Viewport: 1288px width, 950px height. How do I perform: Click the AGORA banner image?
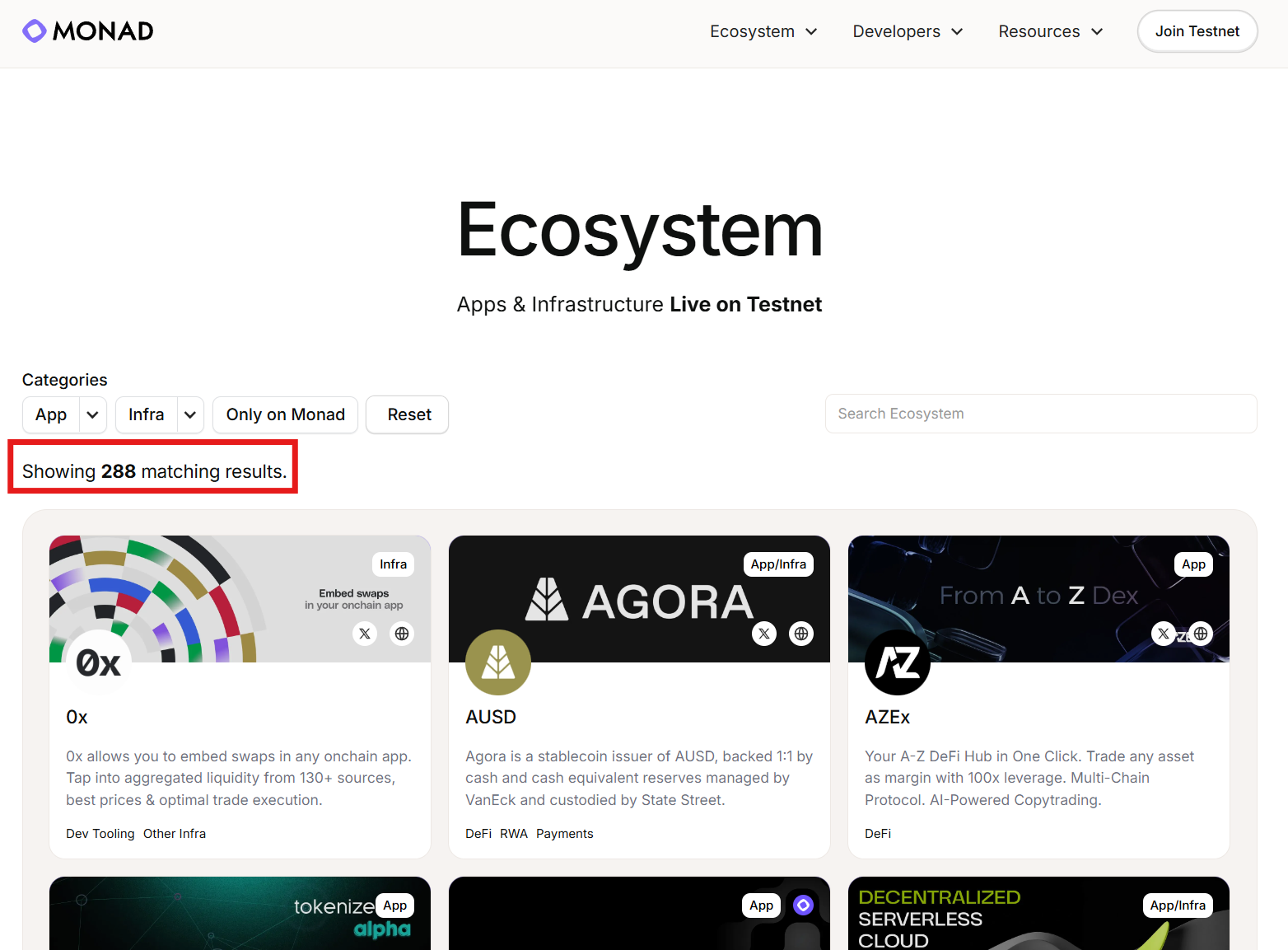639,598
